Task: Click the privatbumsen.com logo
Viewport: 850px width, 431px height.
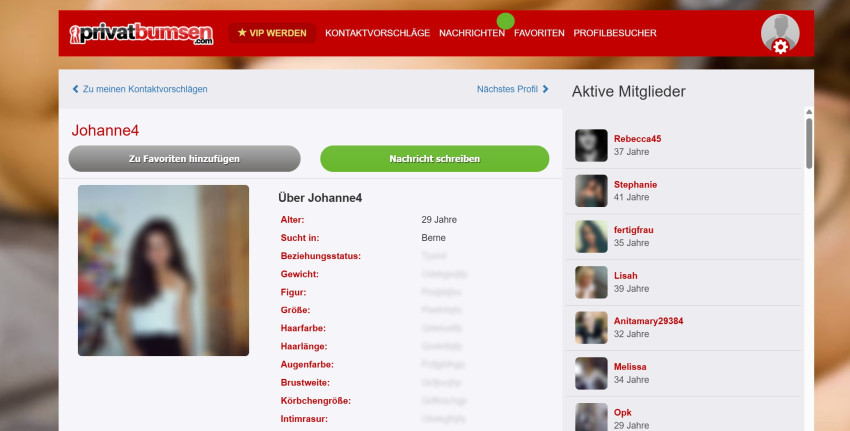Action: (x=141, y=33)
